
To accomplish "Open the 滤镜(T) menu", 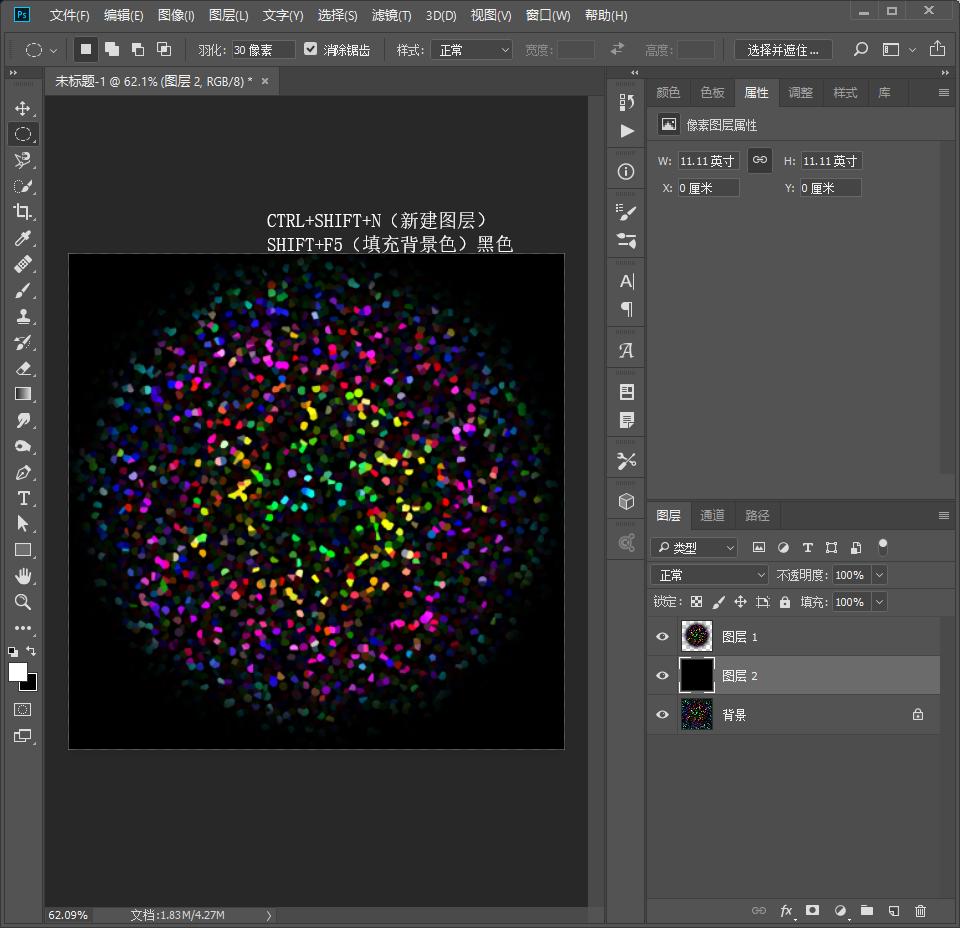I will pos(391,15).
